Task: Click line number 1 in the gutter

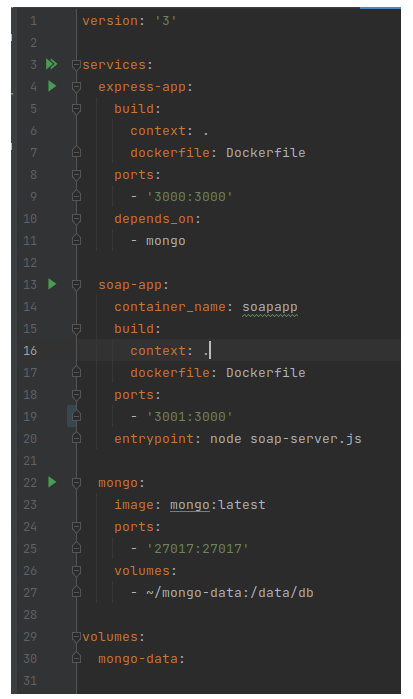Action: tap(33, 21)
